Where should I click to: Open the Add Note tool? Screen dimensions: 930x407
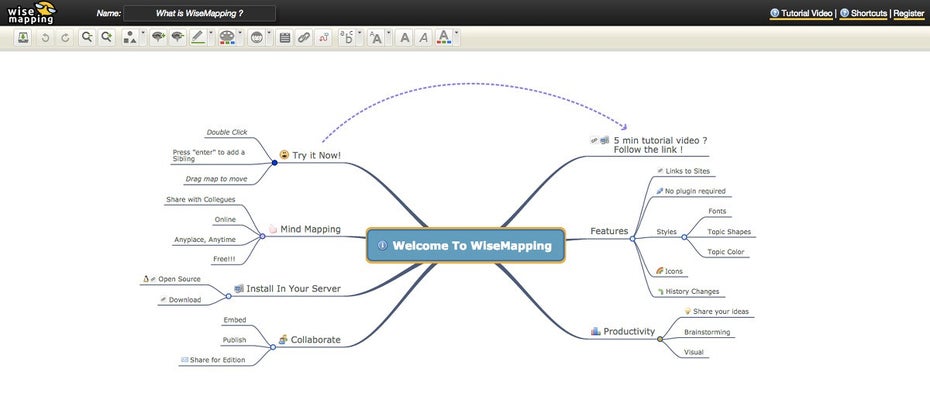(285, 37)
